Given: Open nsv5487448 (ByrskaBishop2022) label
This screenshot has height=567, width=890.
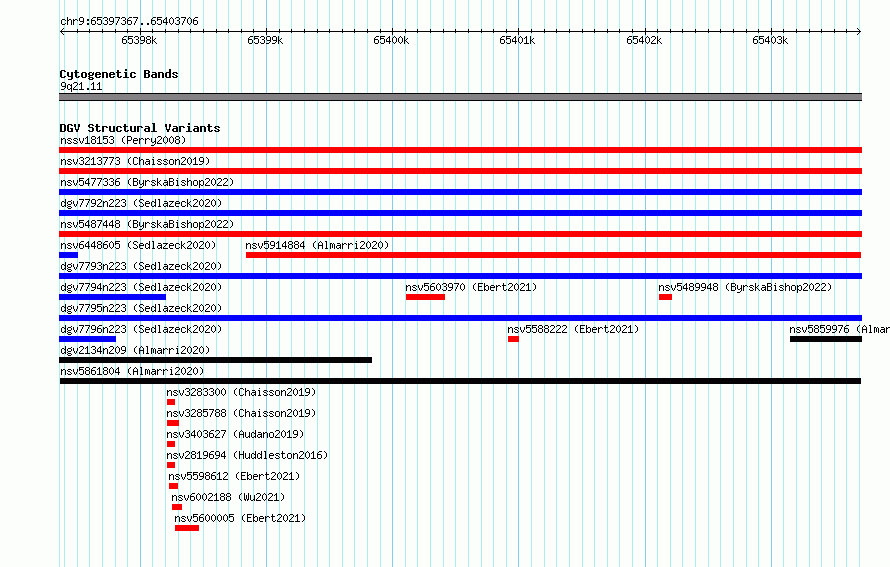Looking at the screenshot, I should pos(147,224).
